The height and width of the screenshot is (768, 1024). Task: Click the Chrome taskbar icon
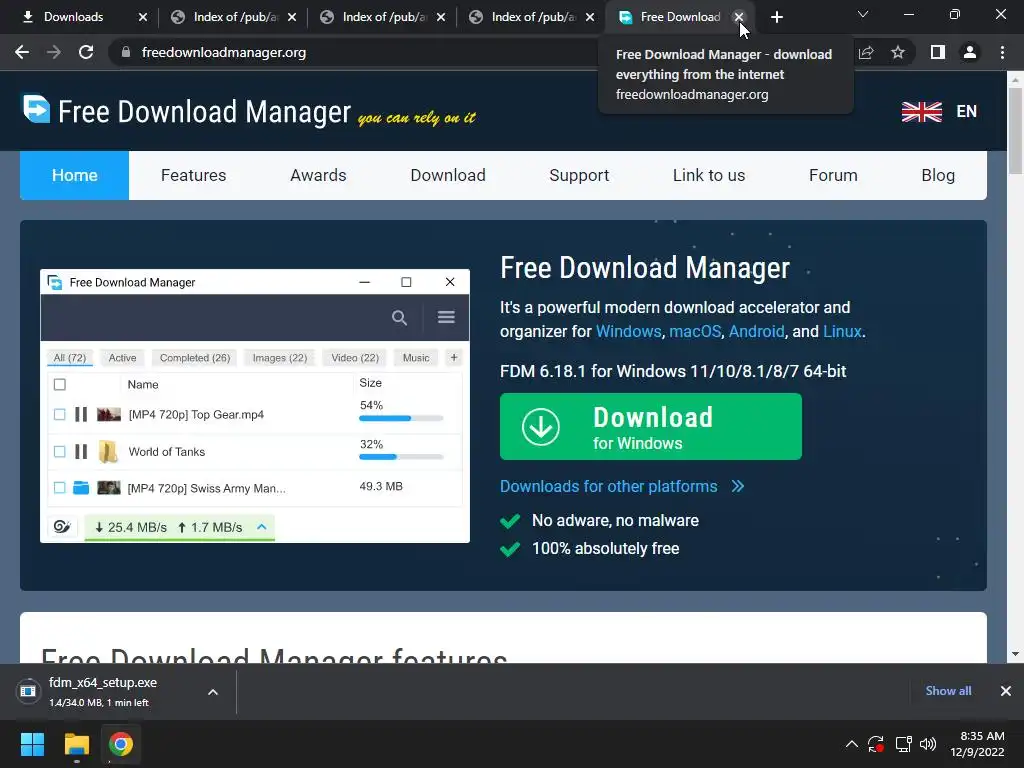(x=121, y=744)
